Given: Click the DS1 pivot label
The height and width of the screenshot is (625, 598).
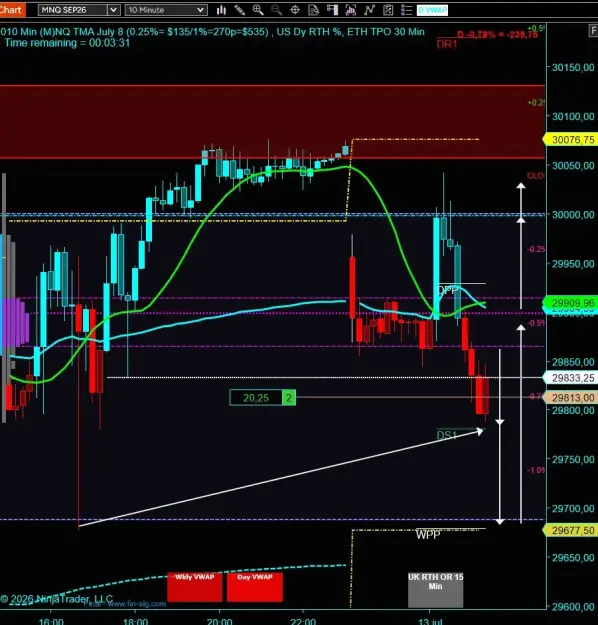Looking at the screenshot, I should click(x=447, y=435).
